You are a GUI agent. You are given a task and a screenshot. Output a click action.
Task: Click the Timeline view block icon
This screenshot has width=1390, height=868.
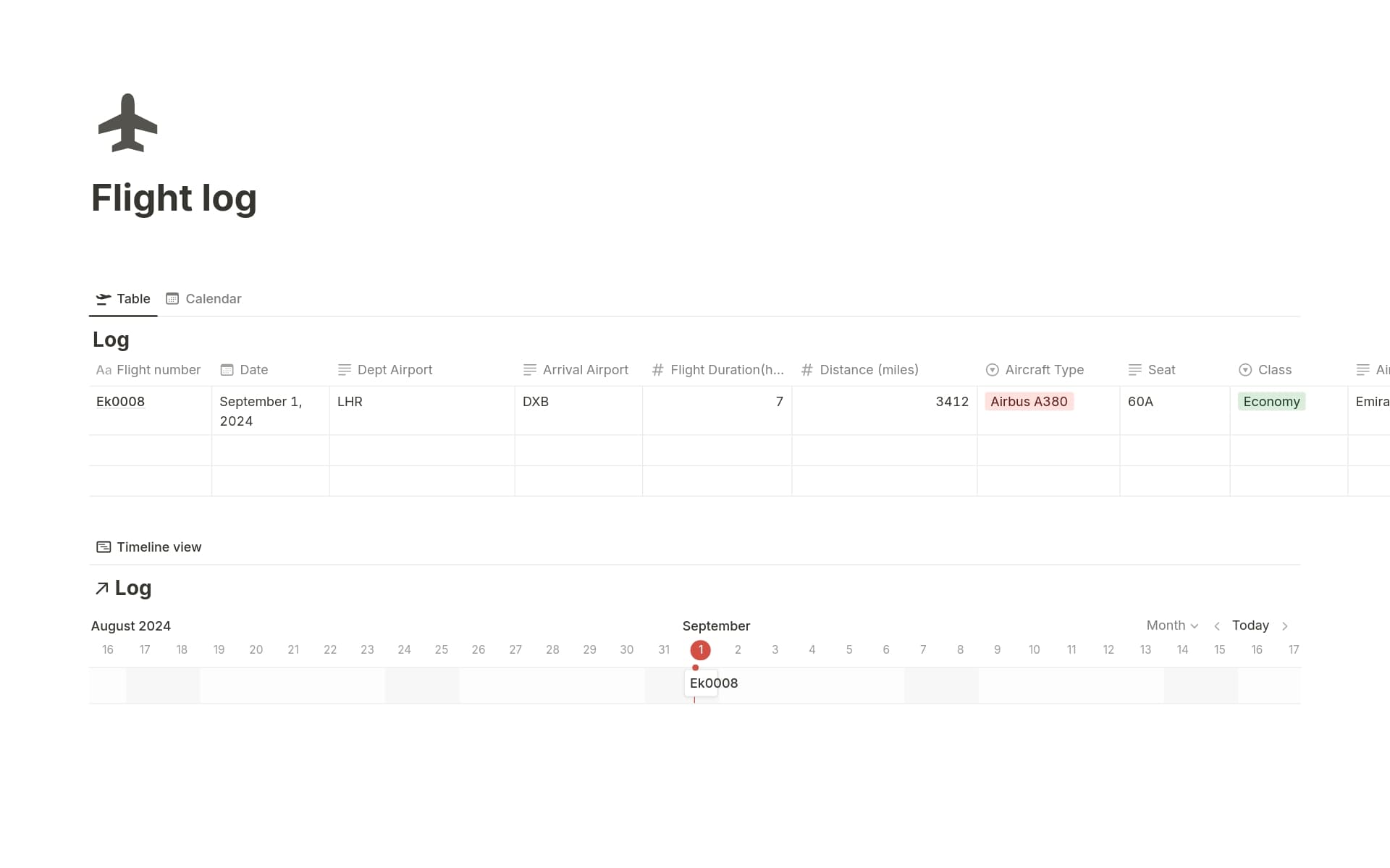tap(104, 547)
